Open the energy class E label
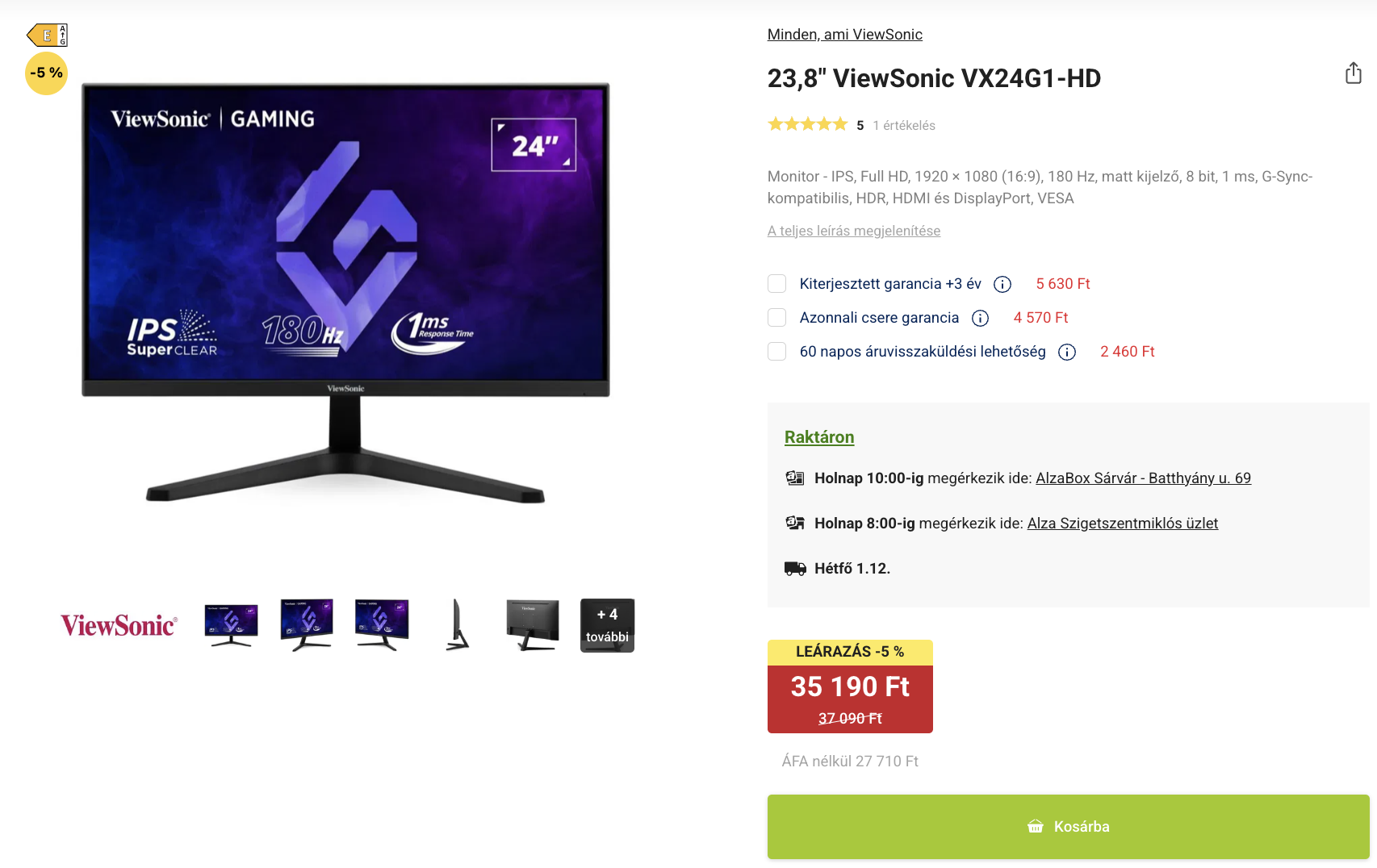Viewport: 1377px width, 868px height. point(47,35)
